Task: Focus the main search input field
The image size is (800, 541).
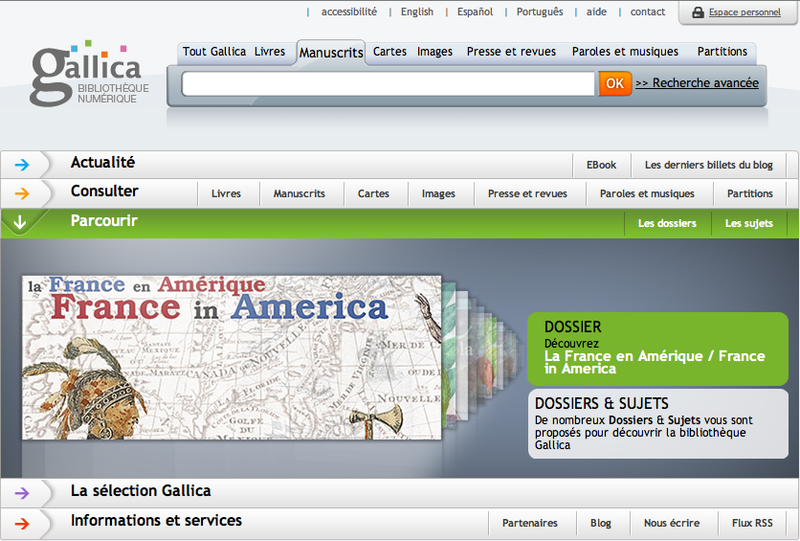Action: [x=388, y=84]
